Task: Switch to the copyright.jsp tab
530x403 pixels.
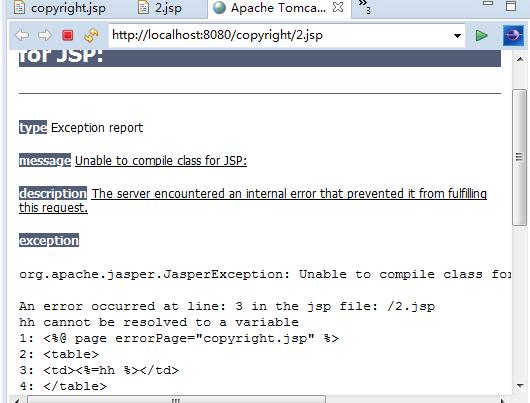Action: [60, 7]
